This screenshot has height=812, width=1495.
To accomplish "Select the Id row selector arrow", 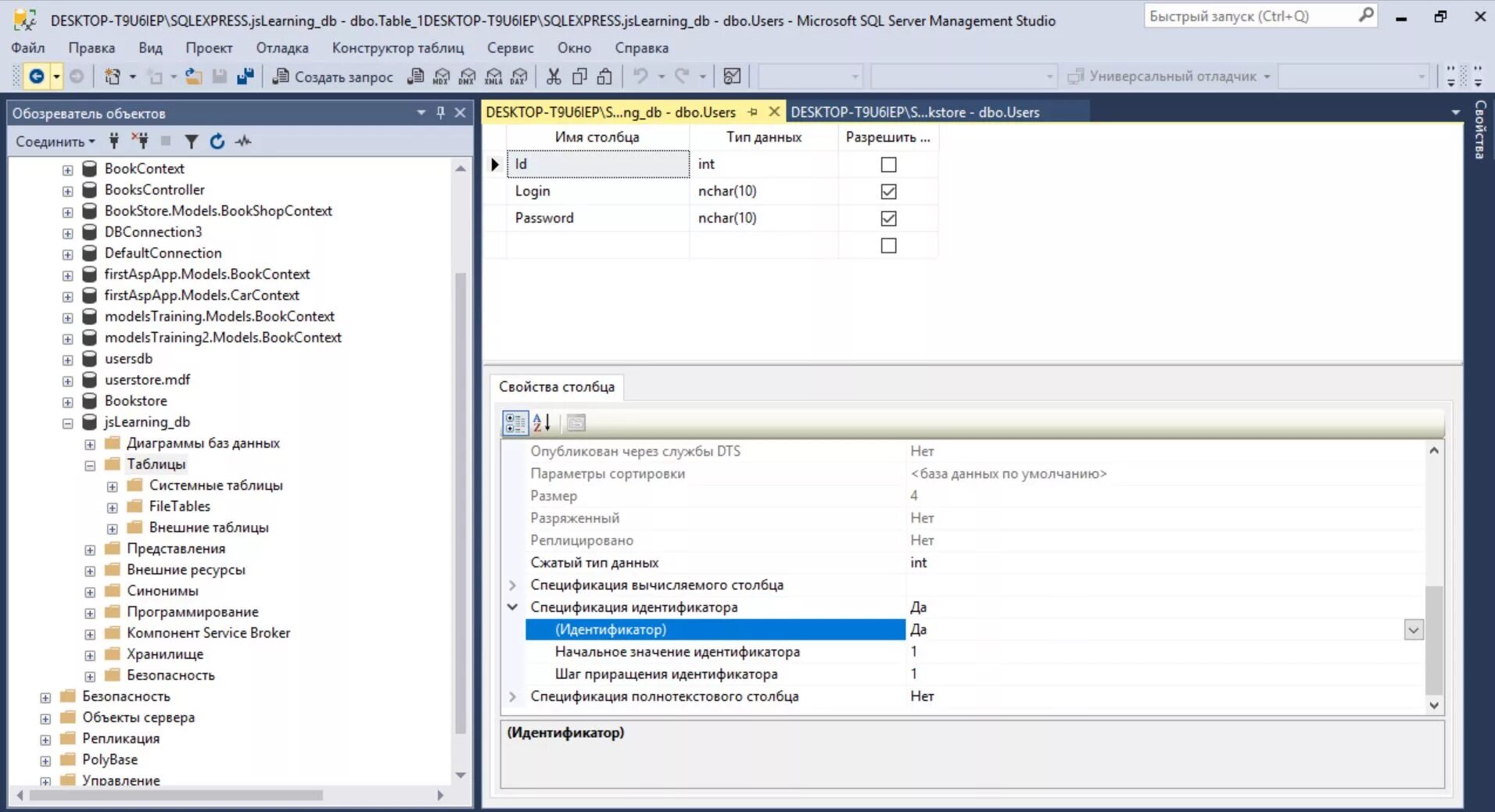I will coord(495,164).
